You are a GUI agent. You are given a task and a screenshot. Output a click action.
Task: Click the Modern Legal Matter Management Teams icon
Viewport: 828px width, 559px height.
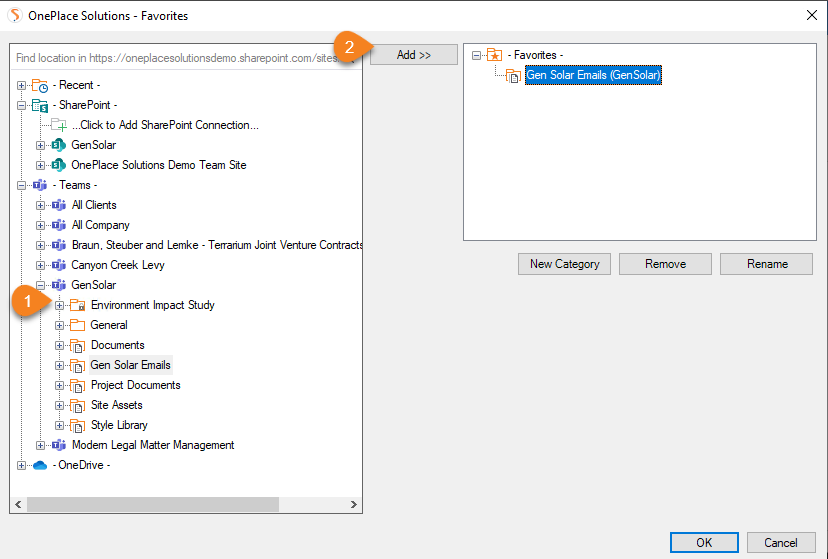point(59,445)
